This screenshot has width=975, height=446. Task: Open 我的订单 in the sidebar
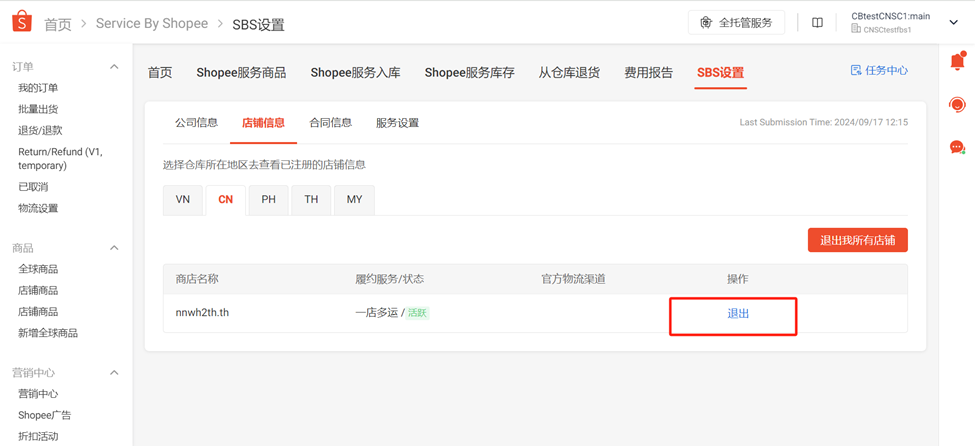38,88
